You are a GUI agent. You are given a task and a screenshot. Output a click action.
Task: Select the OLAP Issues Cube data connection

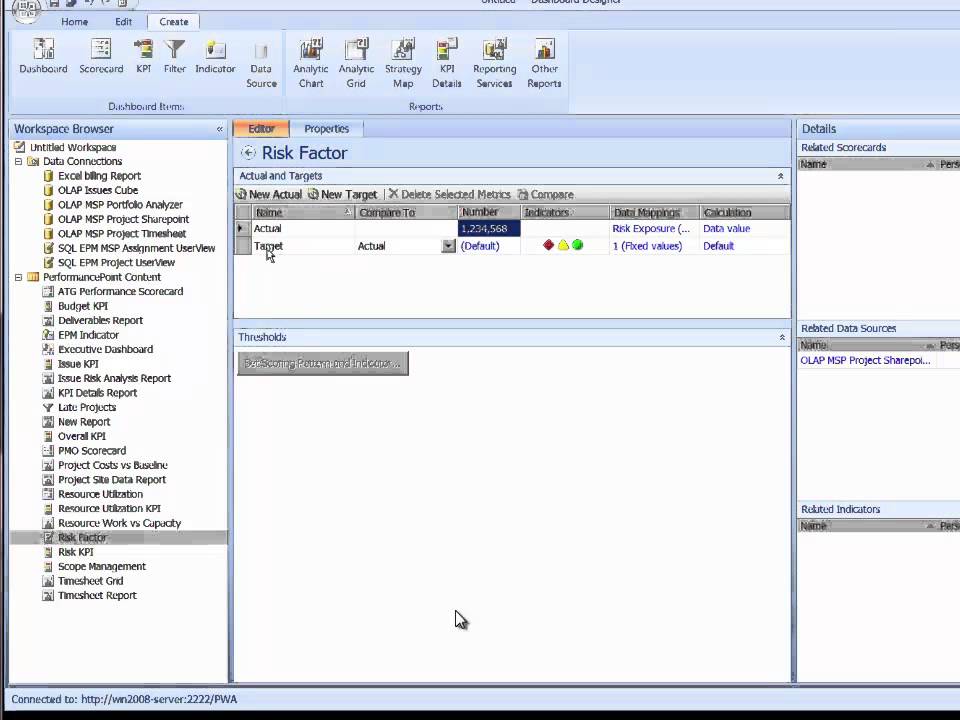pyautogui.click(x=98, y=190)
